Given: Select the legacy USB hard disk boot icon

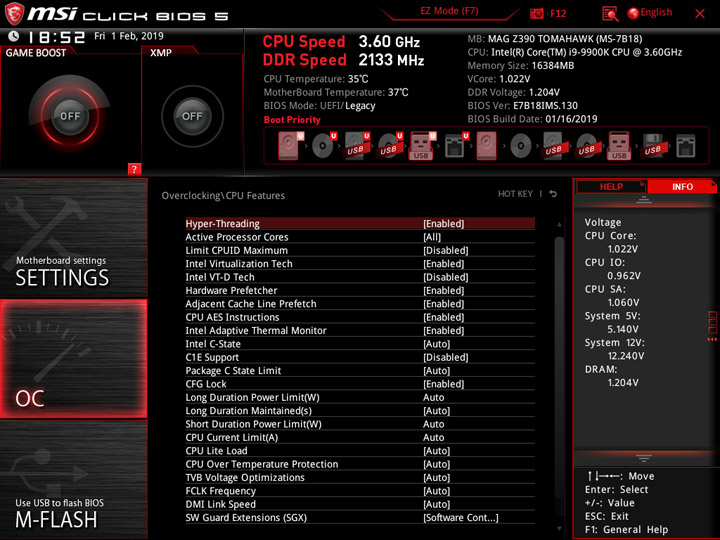Looking at the screenshot, I should 554,146.
